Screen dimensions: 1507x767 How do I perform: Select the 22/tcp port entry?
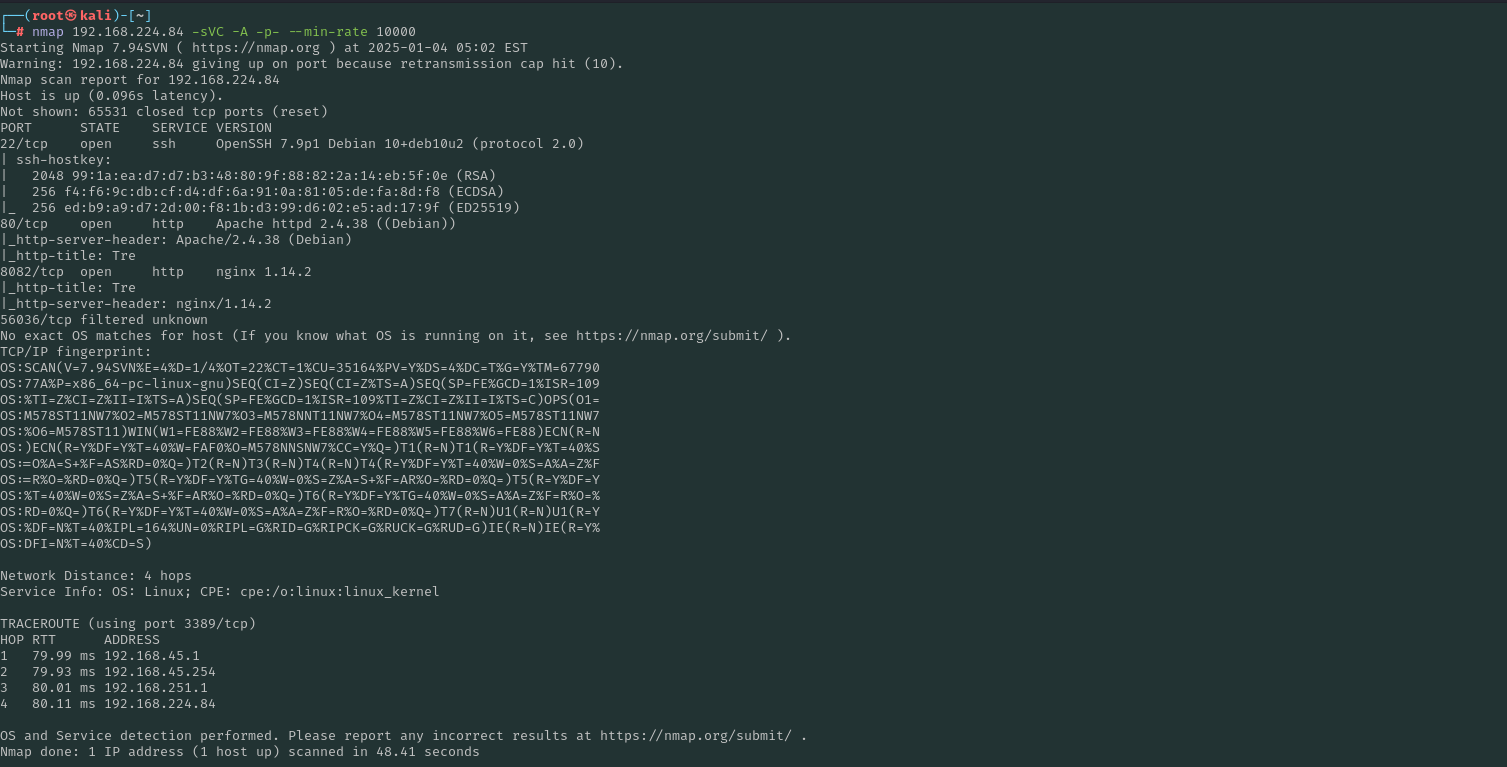(24, 144)
